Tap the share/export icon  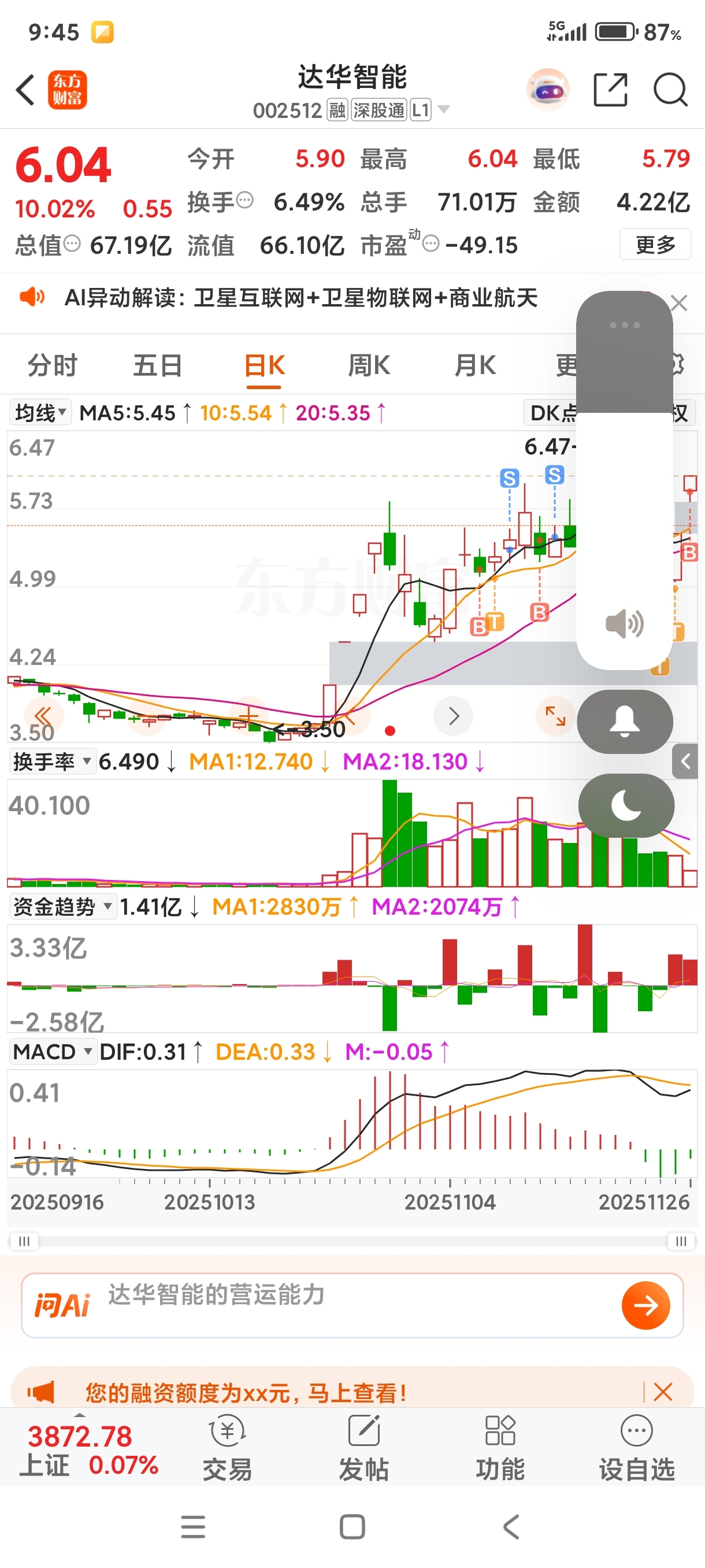point(610,90)
